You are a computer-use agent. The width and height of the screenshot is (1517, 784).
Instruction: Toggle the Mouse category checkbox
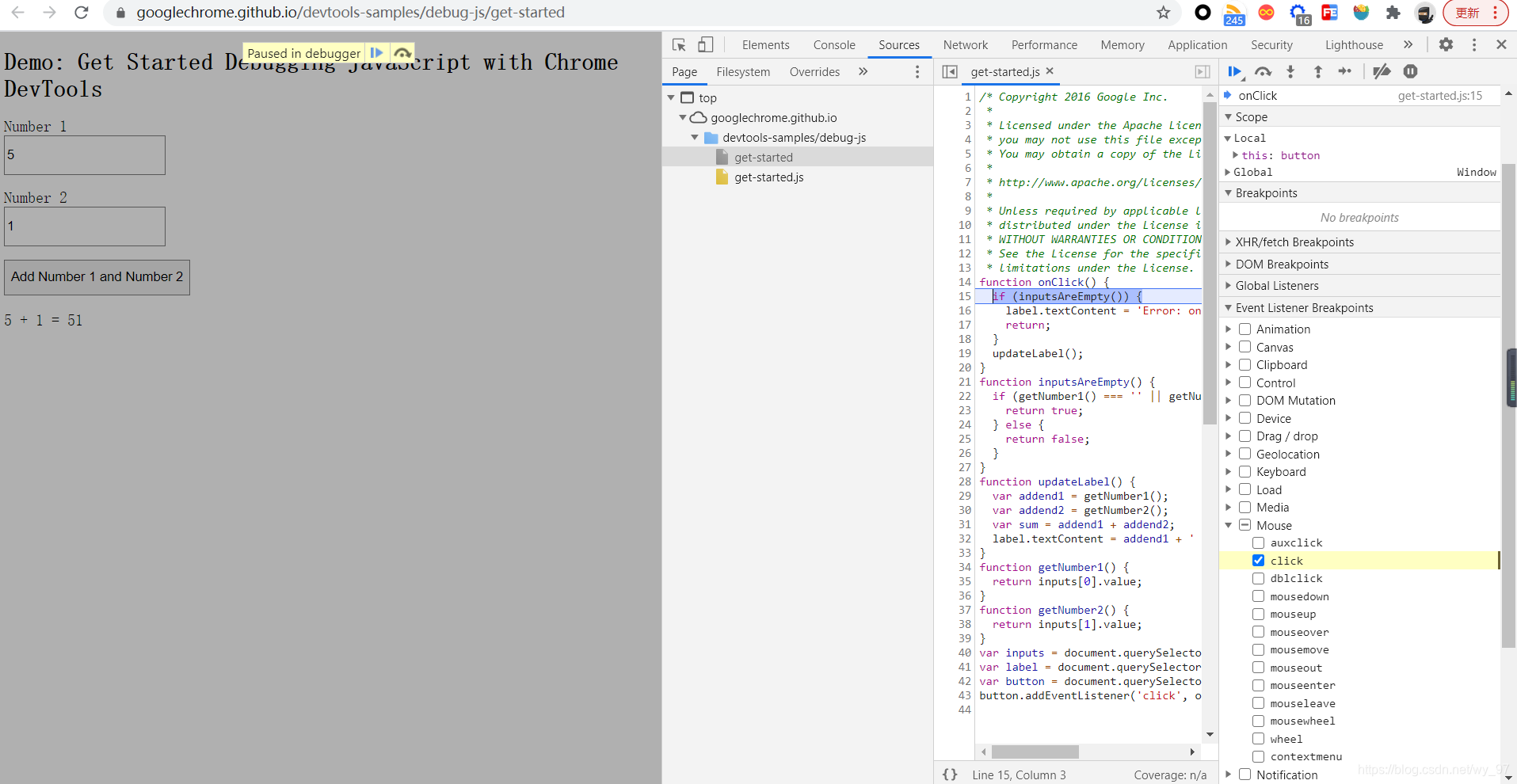(x=1244, y=525)
